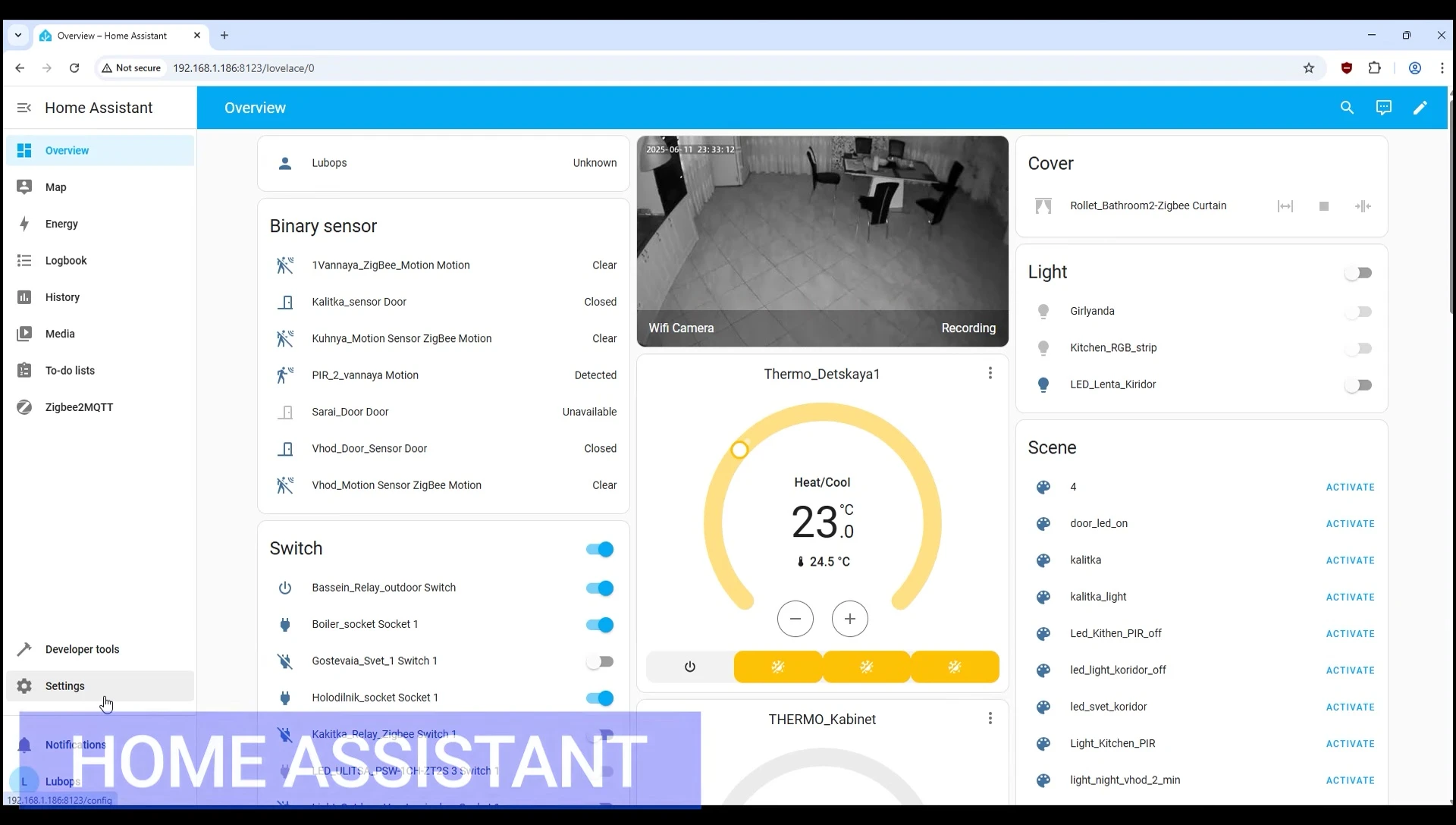Open To-do lists in sidebar
Image resolution: width=1456 pixels, height=825 pixels.
(x=100, y=371)
